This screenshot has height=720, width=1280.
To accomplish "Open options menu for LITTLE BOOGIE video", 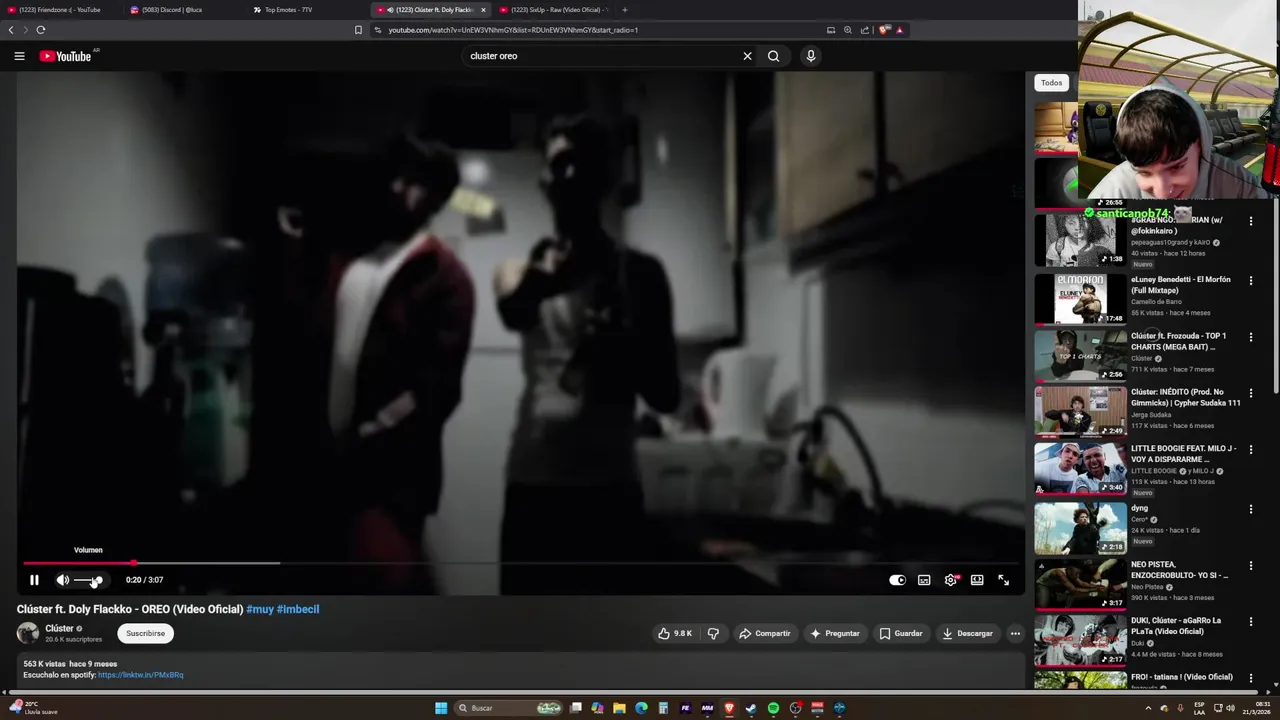I will point(1250,451).
